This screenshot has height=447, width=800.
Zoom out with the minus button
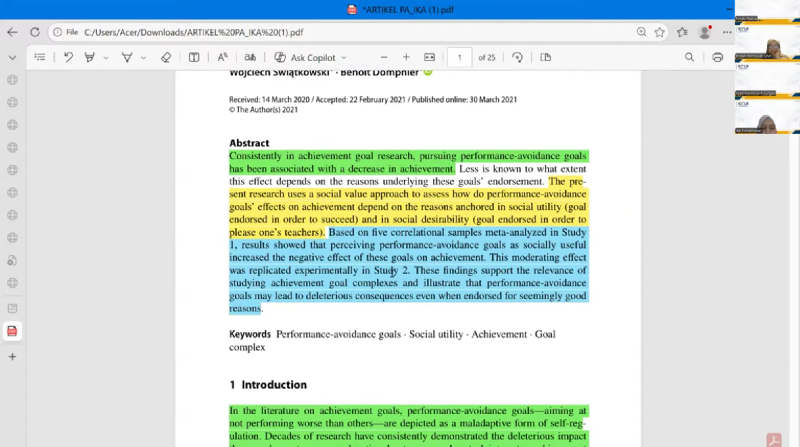(384, 57)
